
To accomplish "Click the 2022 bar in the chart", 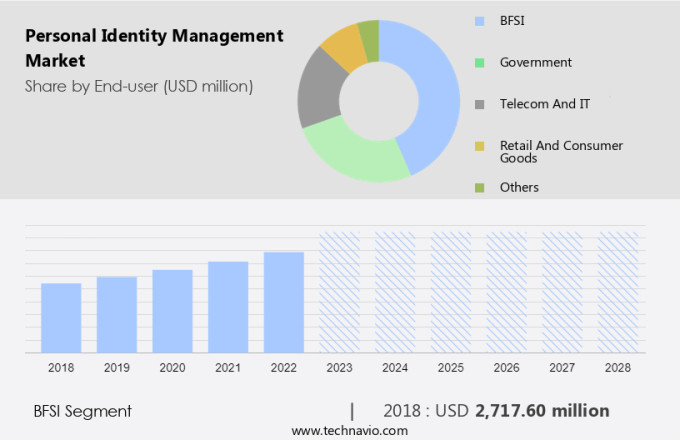I will (x=283, y=302).
